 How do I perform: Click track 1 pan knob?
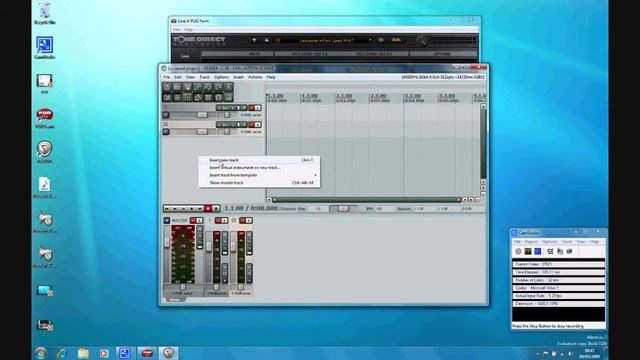tap(227, 115)
